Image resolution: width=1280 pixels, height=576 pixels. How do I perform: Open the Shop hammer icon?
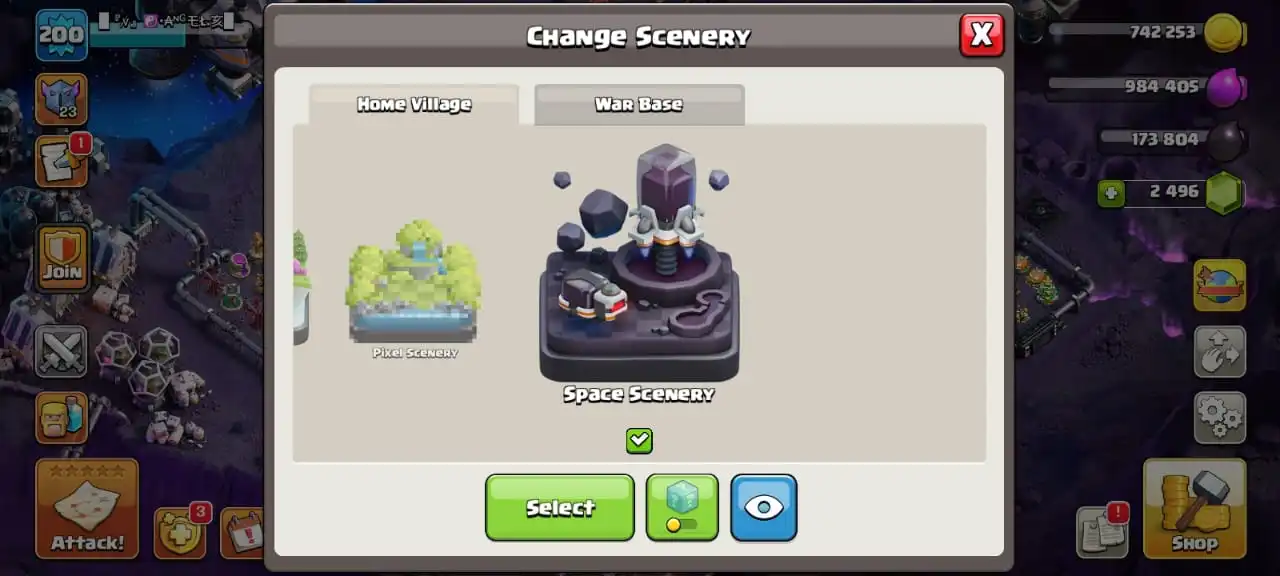pyautogui.click(x=1195, y=507)
